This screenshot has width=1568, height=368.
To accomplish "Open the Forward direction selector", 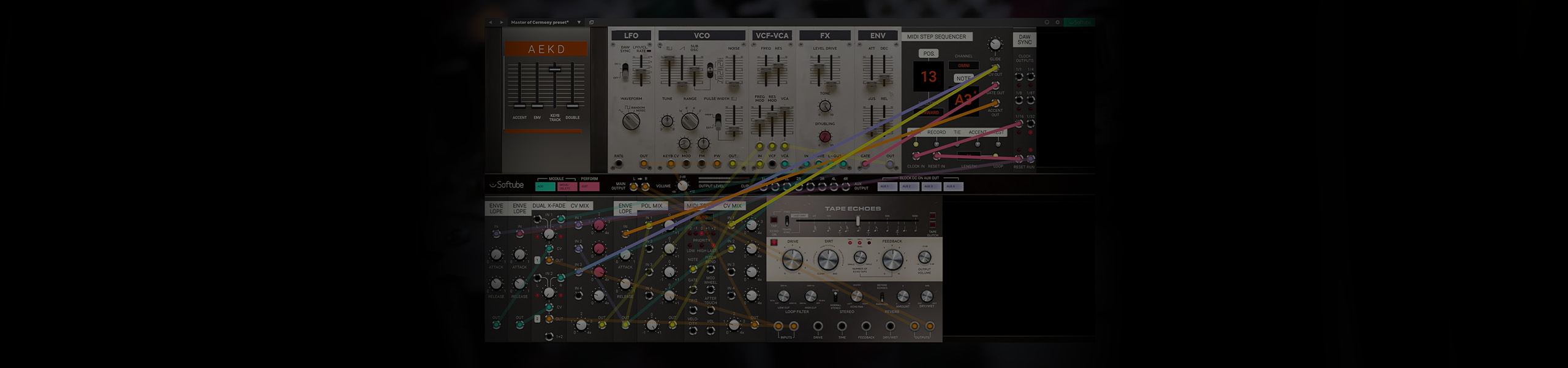I will pos(929,112).
